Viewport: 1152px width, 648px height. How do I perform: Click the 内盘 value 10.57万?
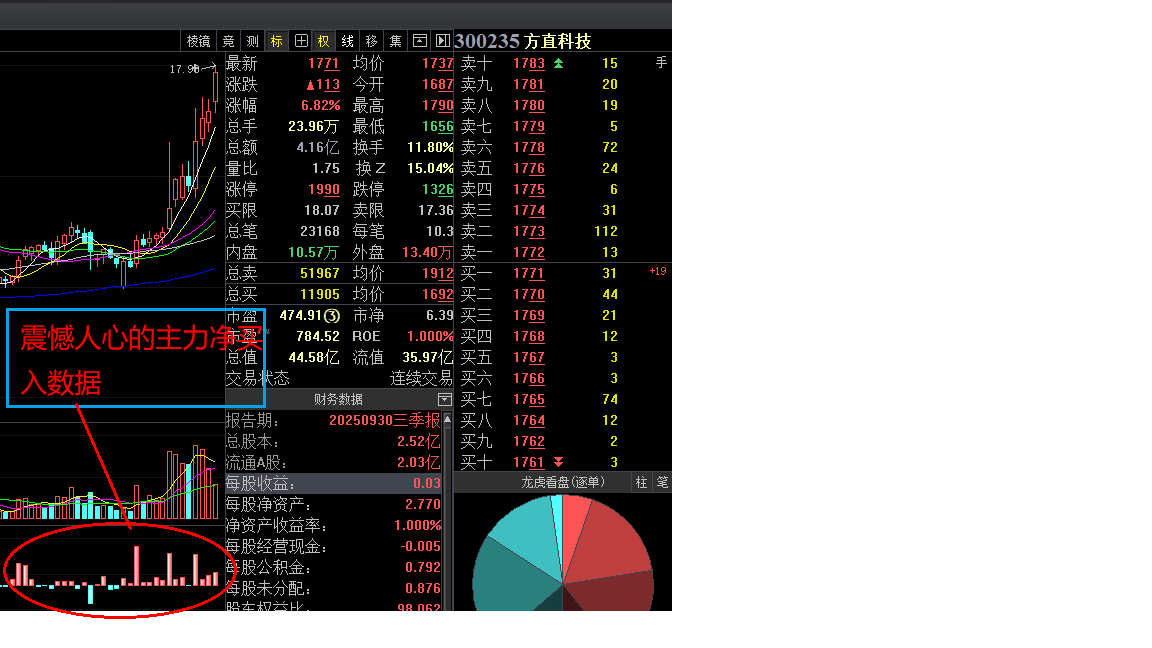click(313, 252)
